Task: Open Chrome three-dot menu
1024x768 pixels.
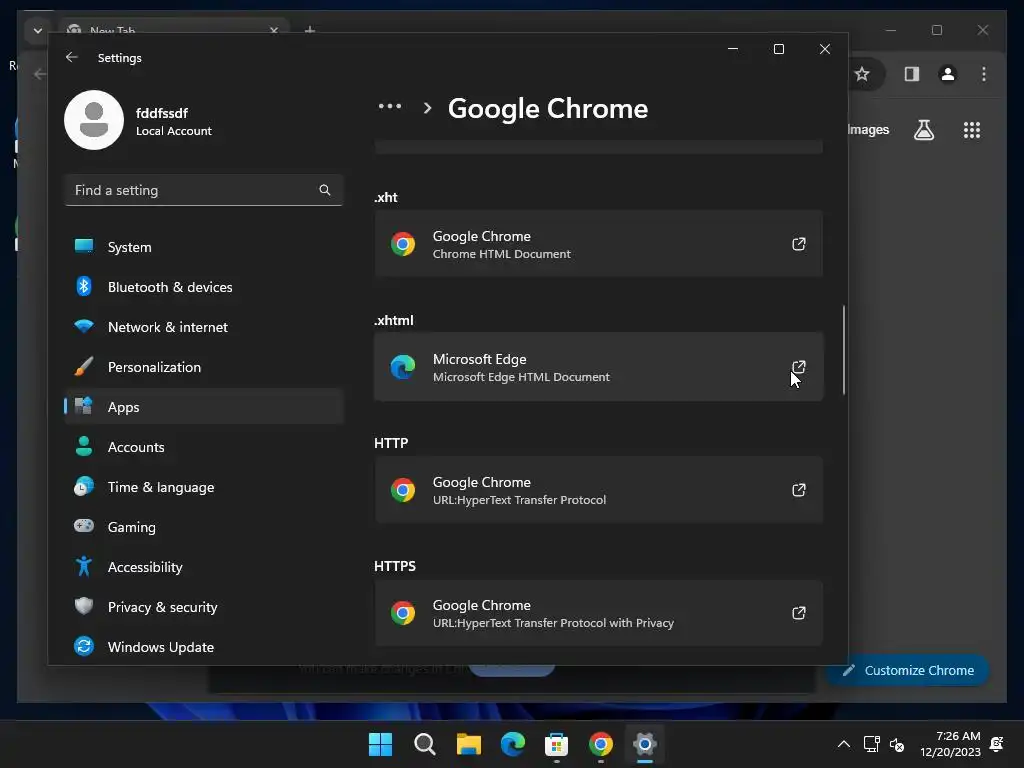Action: (x=984, y=74)
